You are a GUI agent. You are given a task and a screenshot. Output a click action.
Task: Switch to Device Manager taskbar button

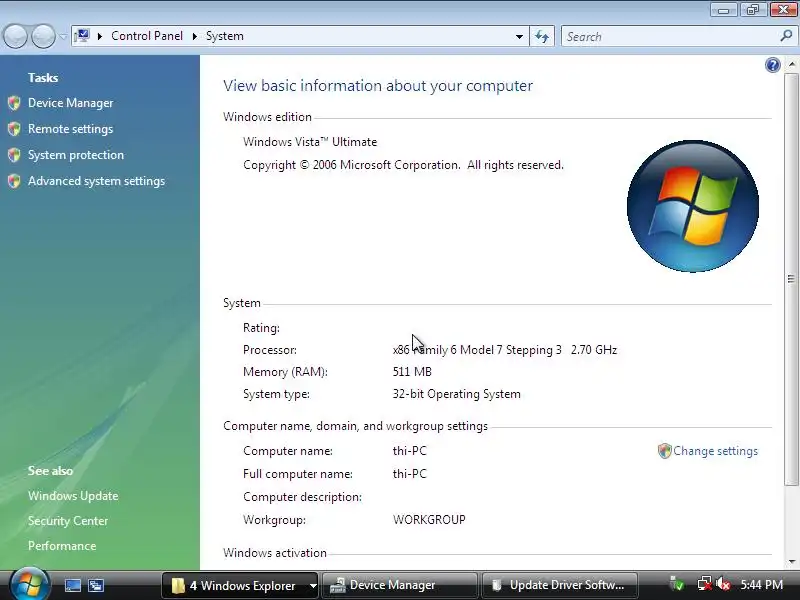tap(400, 585)
